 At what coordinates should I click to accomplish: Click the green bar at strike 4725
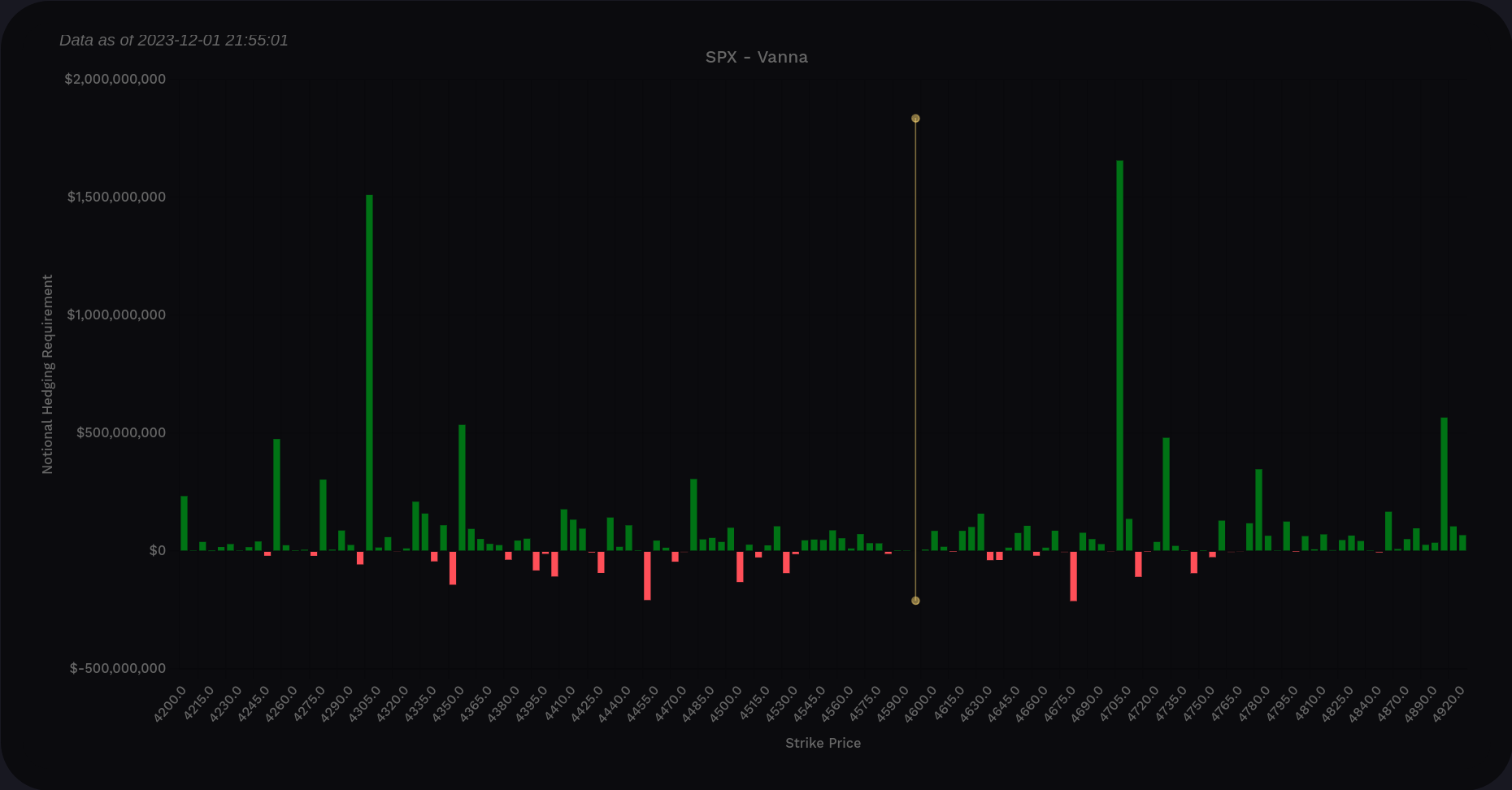pyautogui.click(x=1166, y=494)
